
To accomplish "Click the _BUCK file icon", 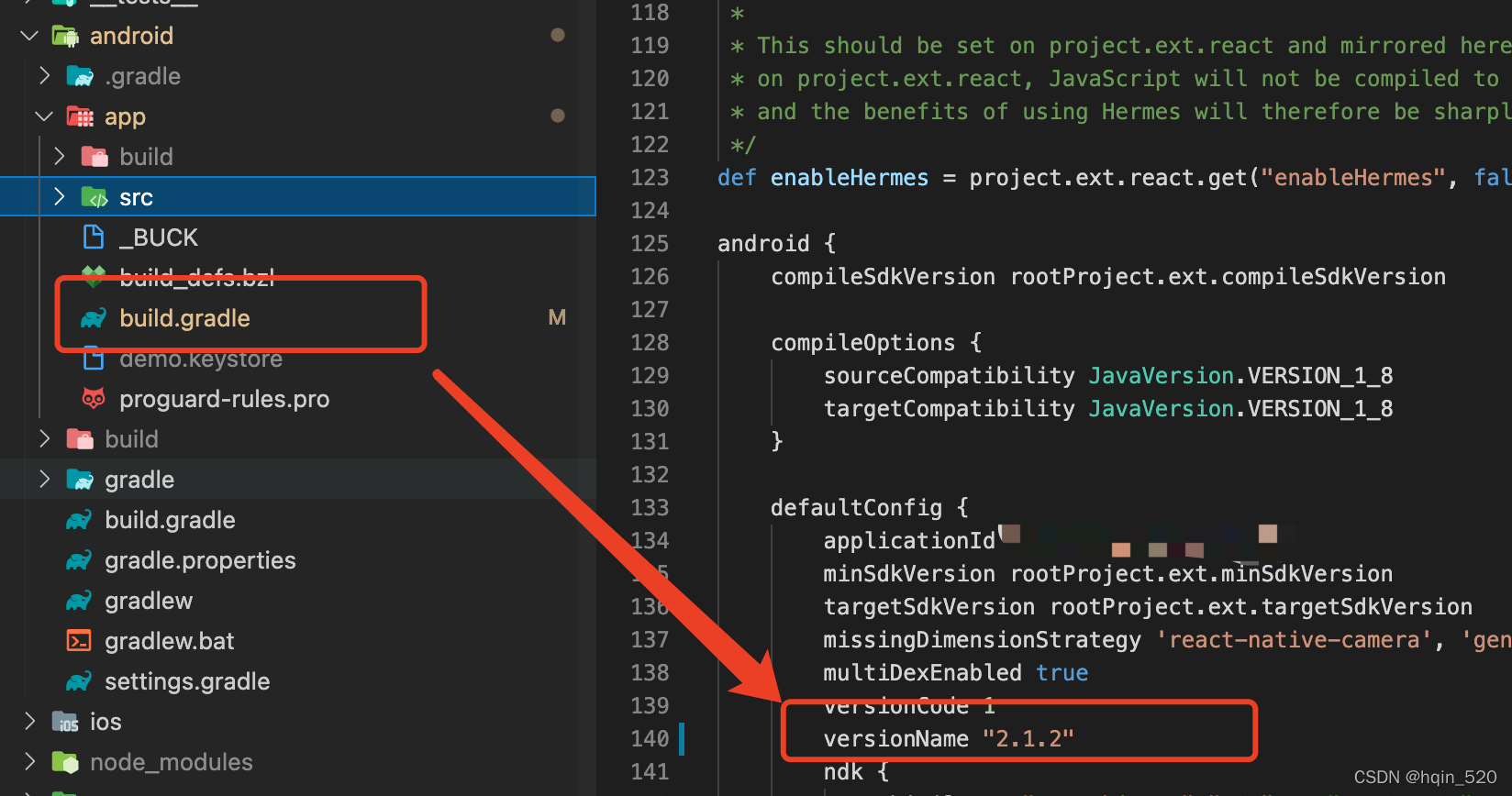I will pos(94,238).
